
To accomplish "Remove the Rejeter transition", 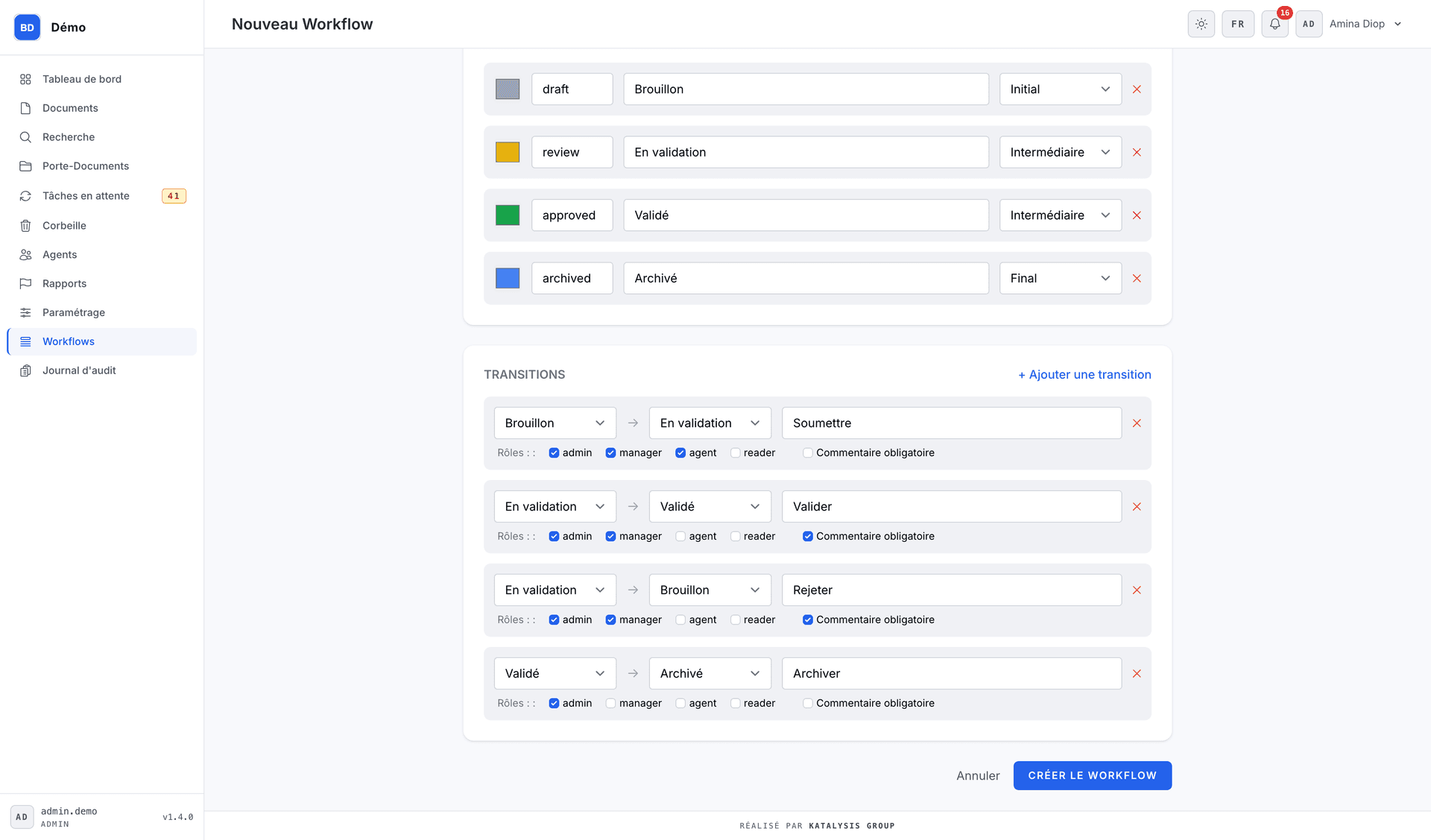I will point(1137,590).
